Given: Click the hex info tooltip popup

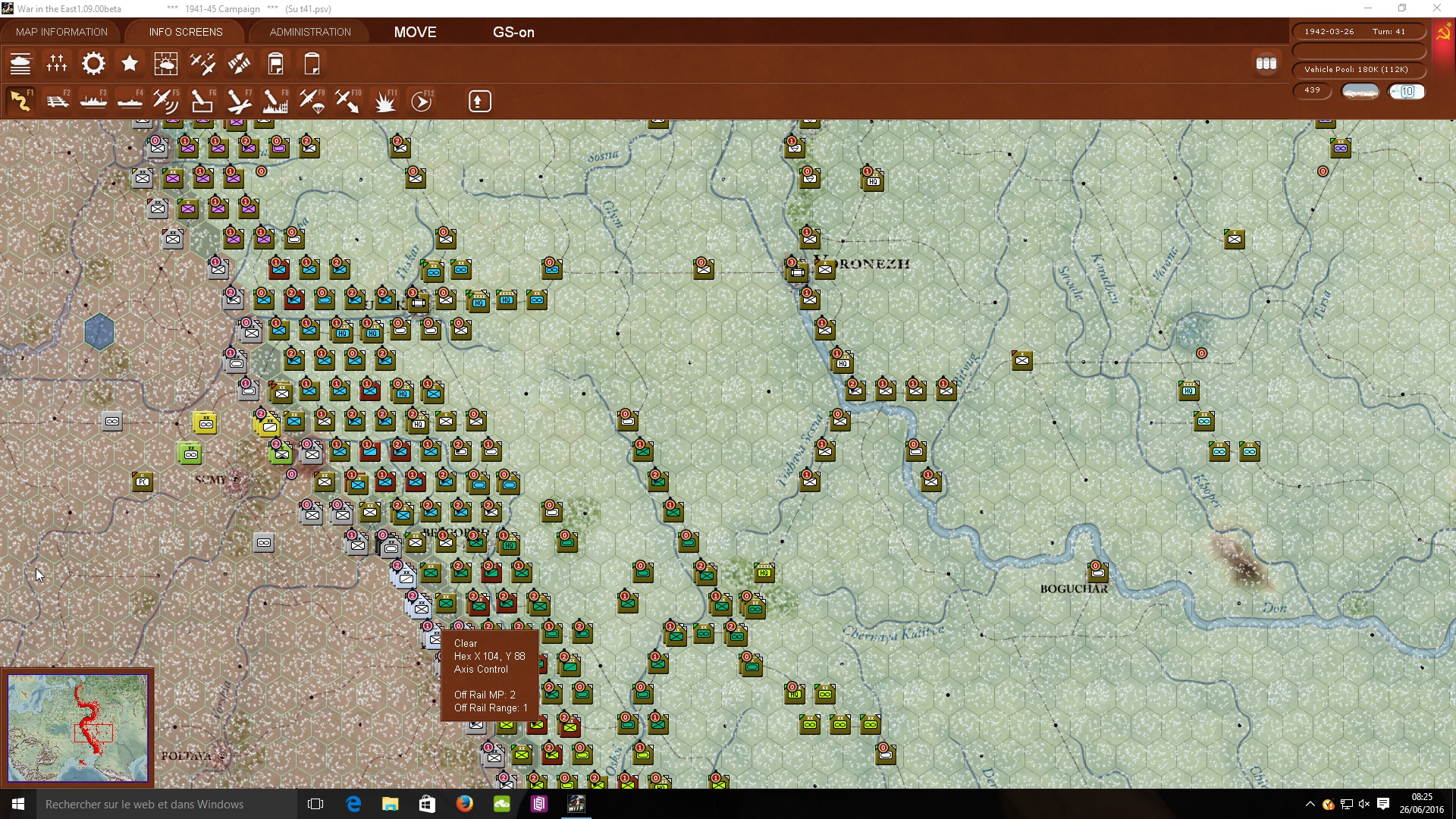Looking at the screenshot, I should (x=490, y=675).
